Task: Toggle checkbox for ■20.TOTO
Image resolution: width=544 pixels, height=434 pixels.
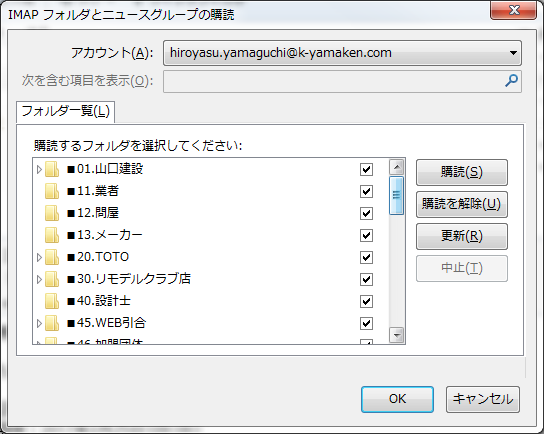Action: pos(366,257)
